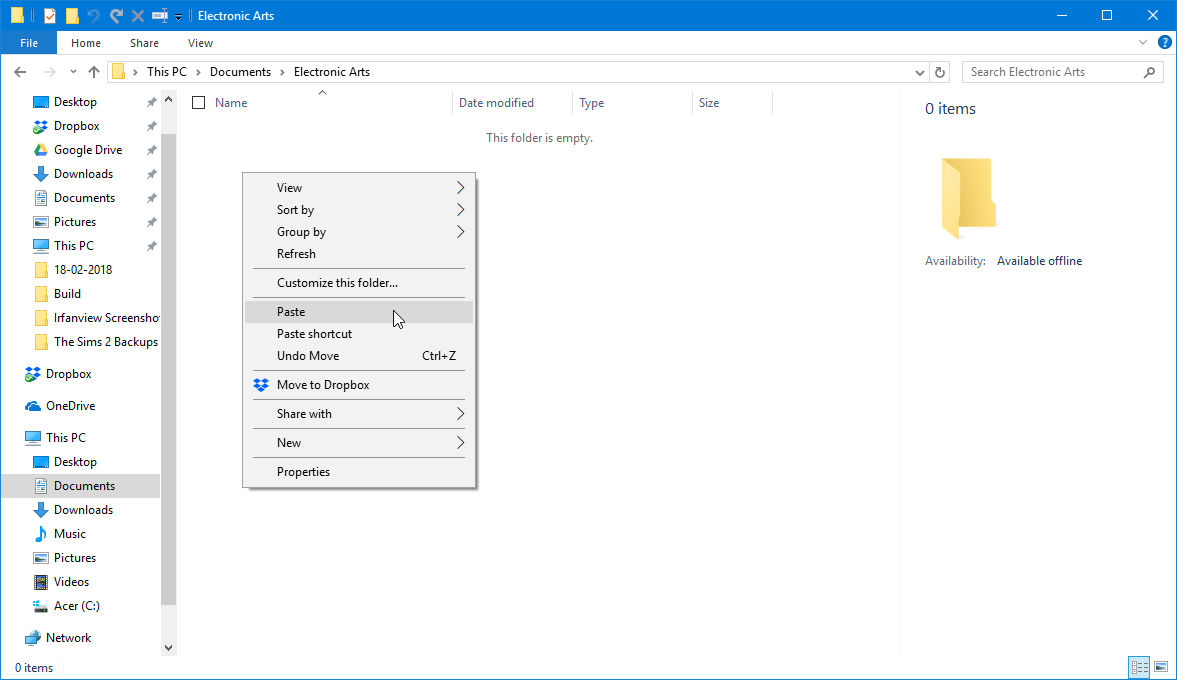Click This PC in the address bar
The image size is (1177, 680).
point(167,72)
